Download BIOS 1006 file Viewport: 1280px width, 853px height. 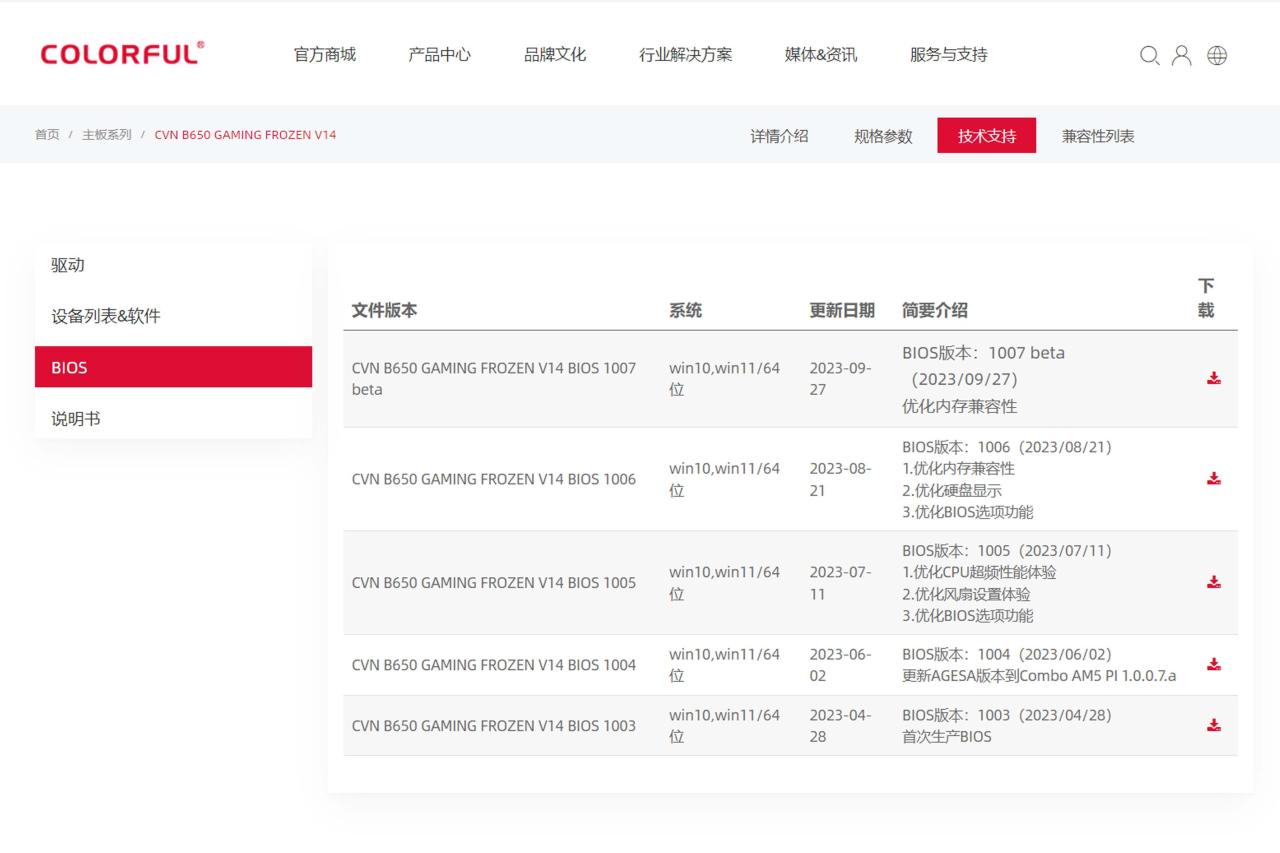(x=1214, y=479)
